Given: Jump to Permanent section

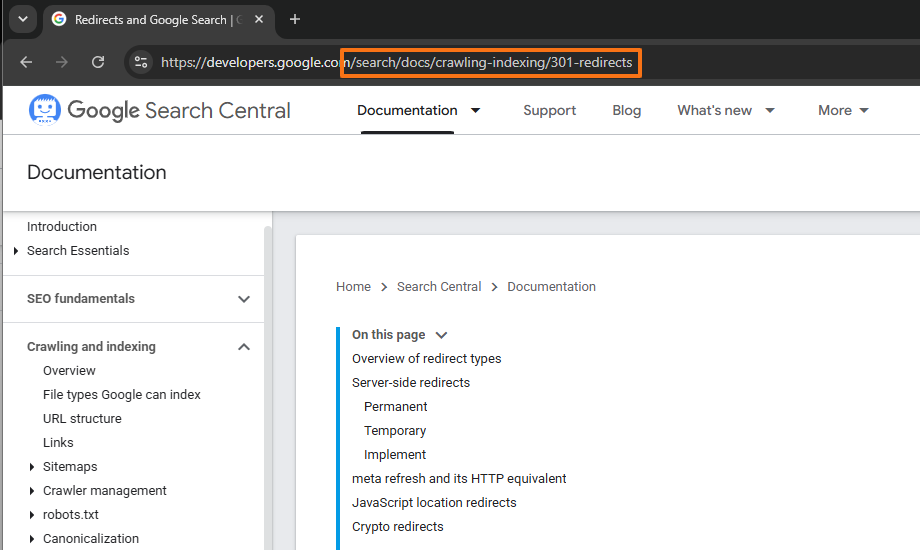Looking at the screenshot, I should click(x=395, y=407).
